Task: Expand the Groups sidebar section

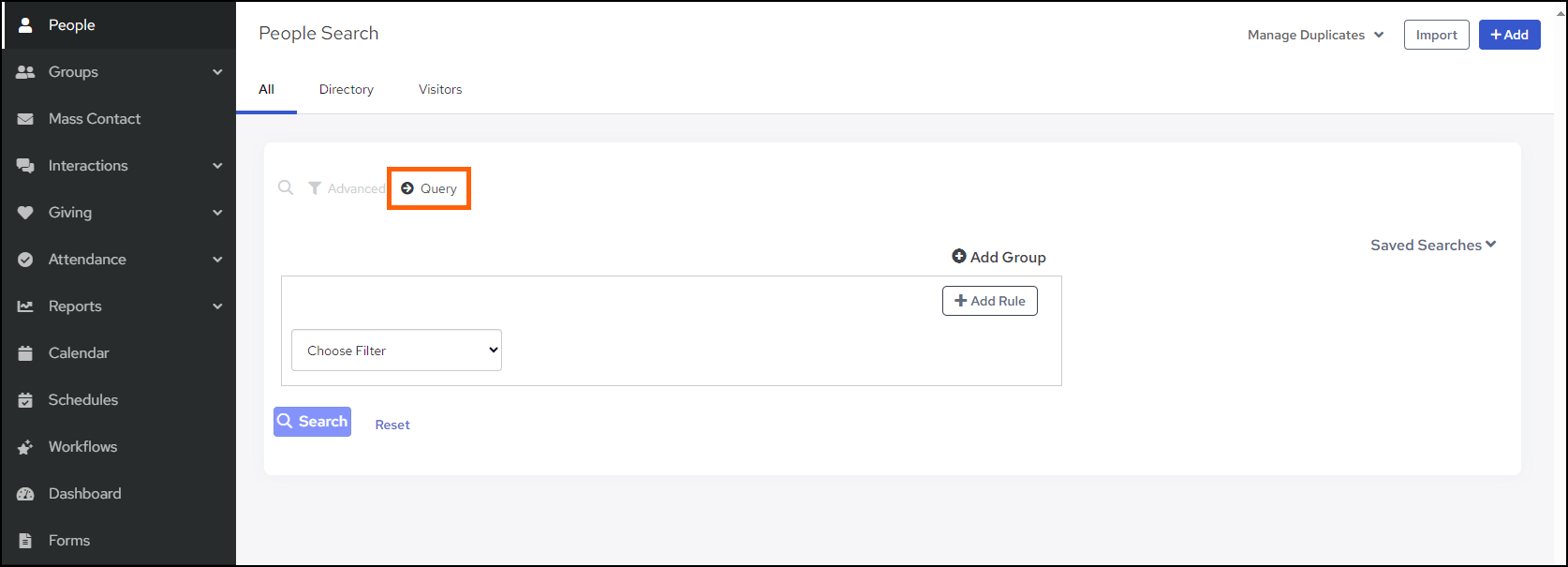Action: pyautogui.click(x=217, y=72)
